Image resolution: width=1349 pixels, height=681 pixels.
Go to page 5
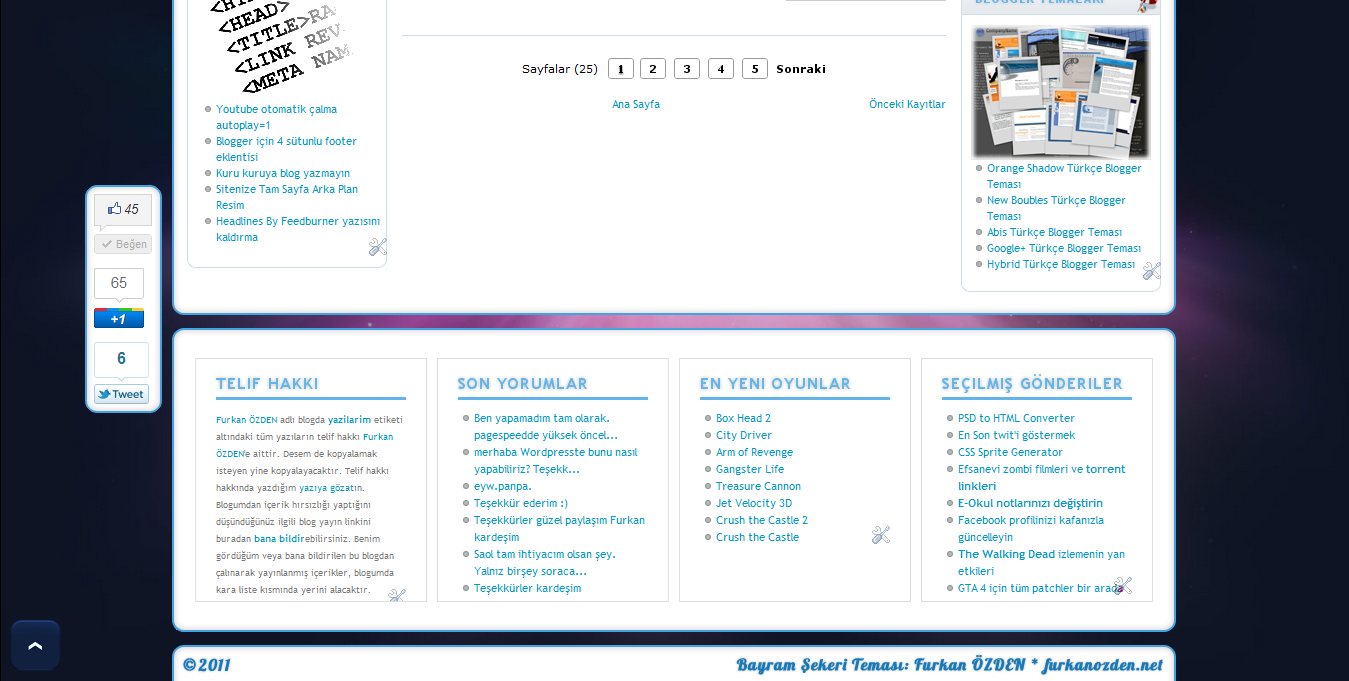click(x=755, y=69)
